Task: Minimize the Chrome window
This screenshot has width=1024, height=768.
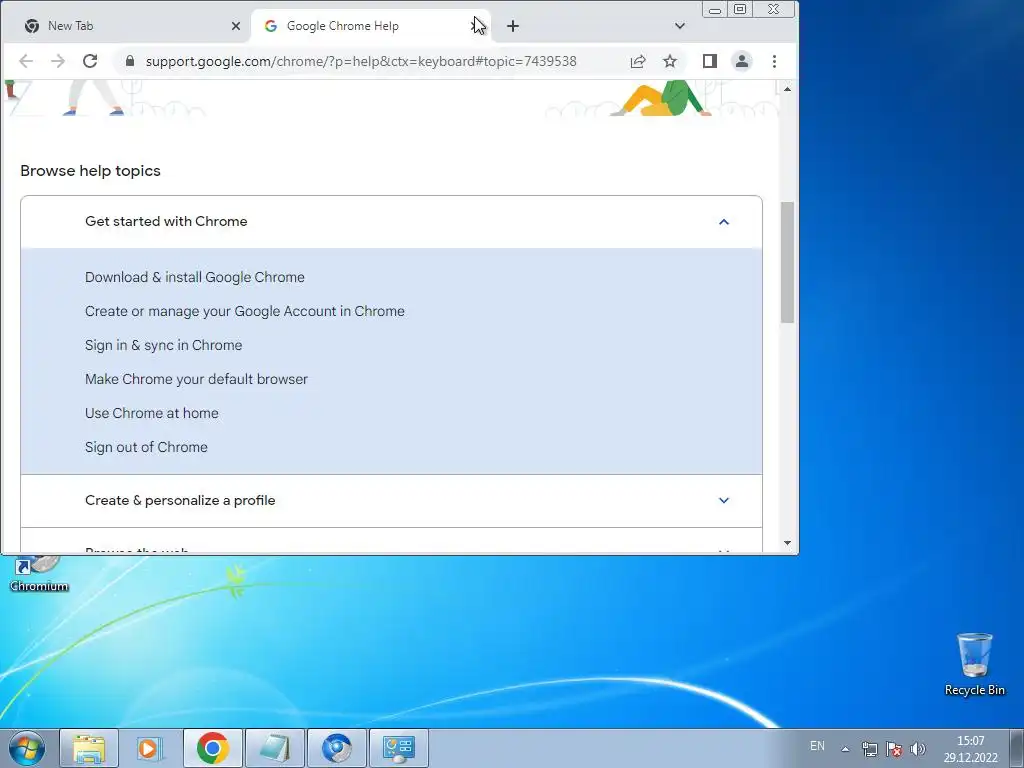Action: [x=715, y=10]
